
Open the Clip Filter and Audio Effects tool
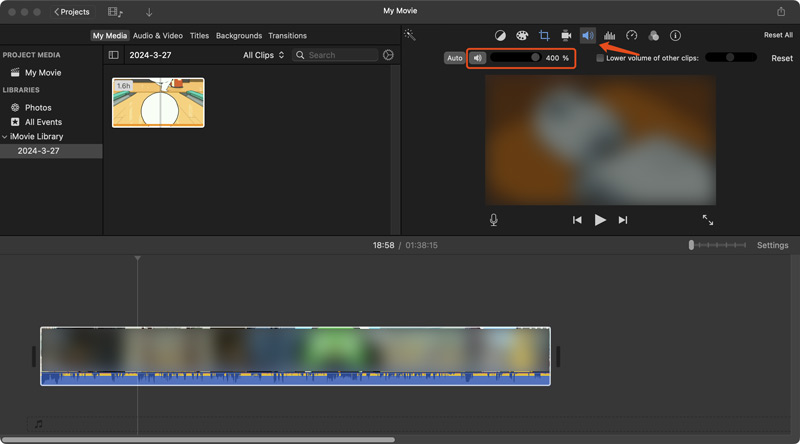click(x=653, y=36)
